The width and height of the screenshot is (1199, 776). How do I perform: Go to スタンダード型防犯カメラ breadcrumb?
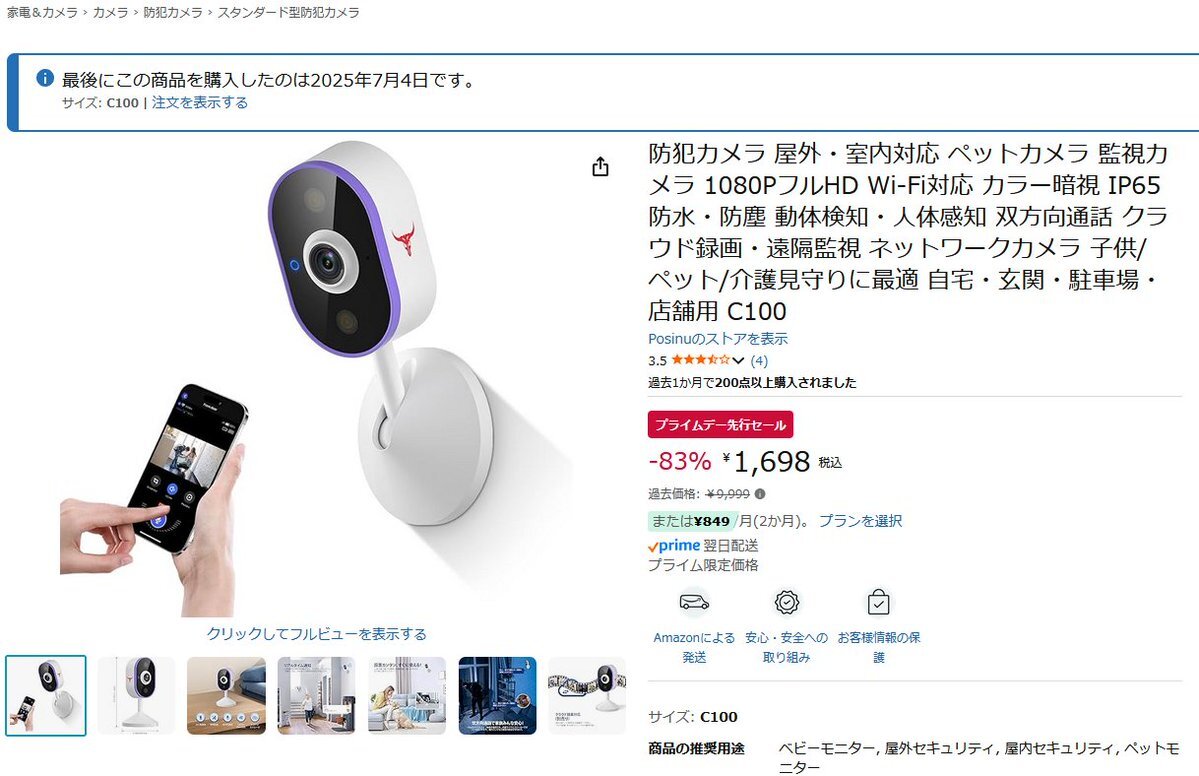point(288,12)
